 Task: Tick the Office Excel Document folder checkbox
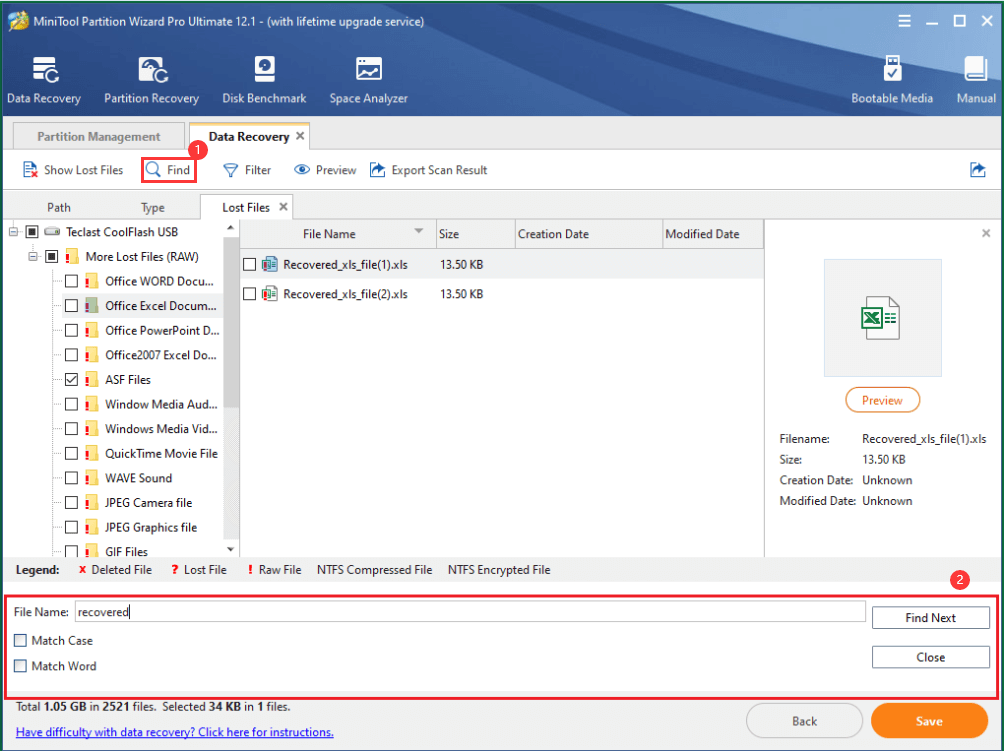click(72, 306)
